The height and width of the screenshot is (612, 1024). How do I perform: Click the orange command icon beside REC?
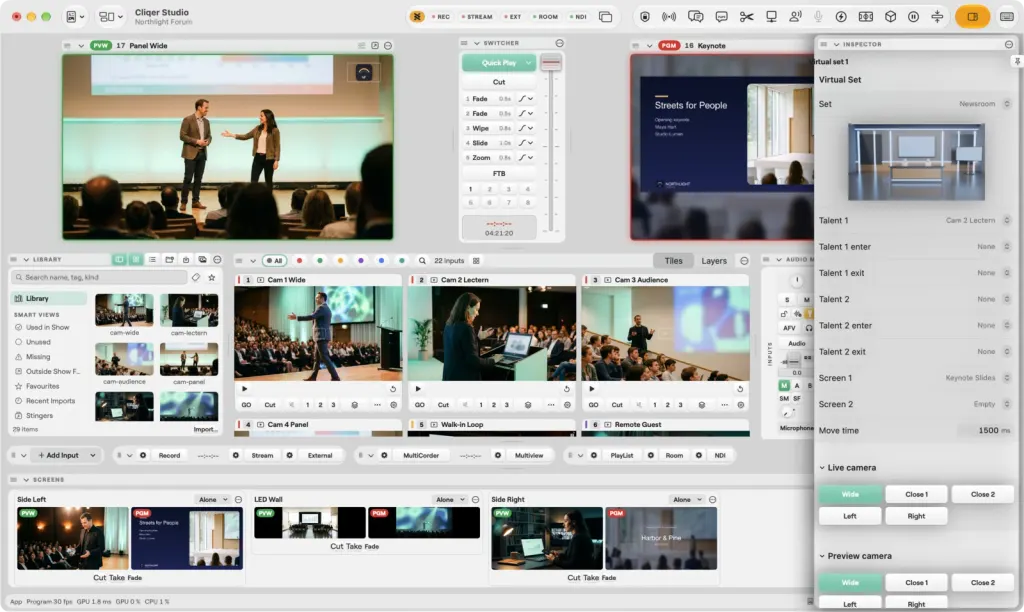pyautogui.click(x=417, y=17)
